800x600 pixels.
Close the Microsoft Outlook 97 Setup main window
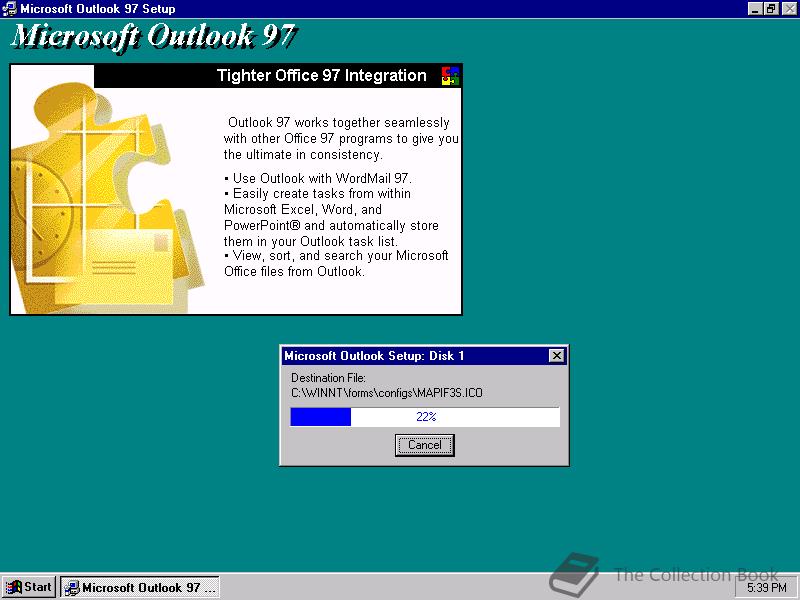pyautogui.click(x=789, y=8)
